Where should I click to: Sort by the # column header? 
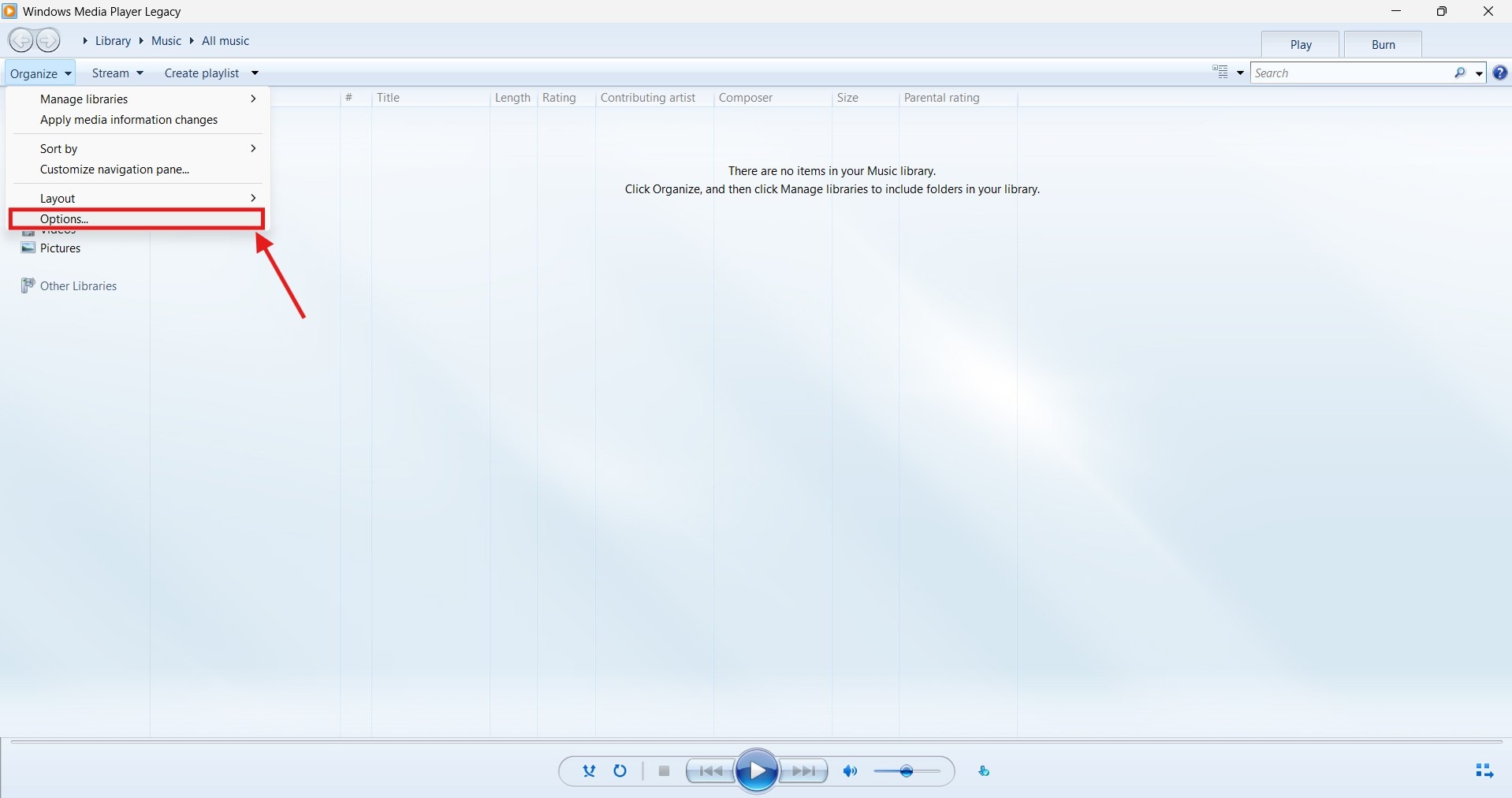pyautogui.click(x=356, y=98)
